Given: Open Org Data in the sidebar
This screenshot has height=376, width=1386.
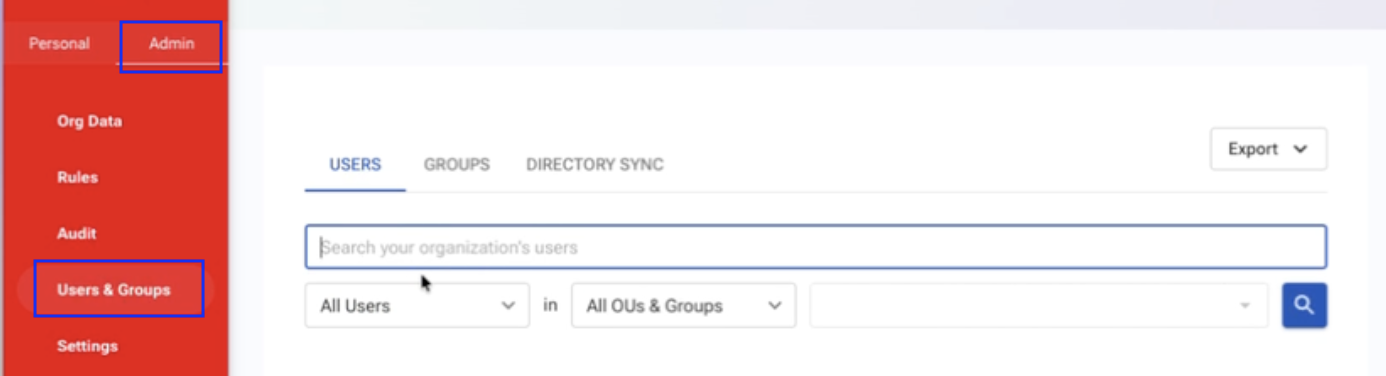Looking at the screenshot, I should click(x=89, y=121).
